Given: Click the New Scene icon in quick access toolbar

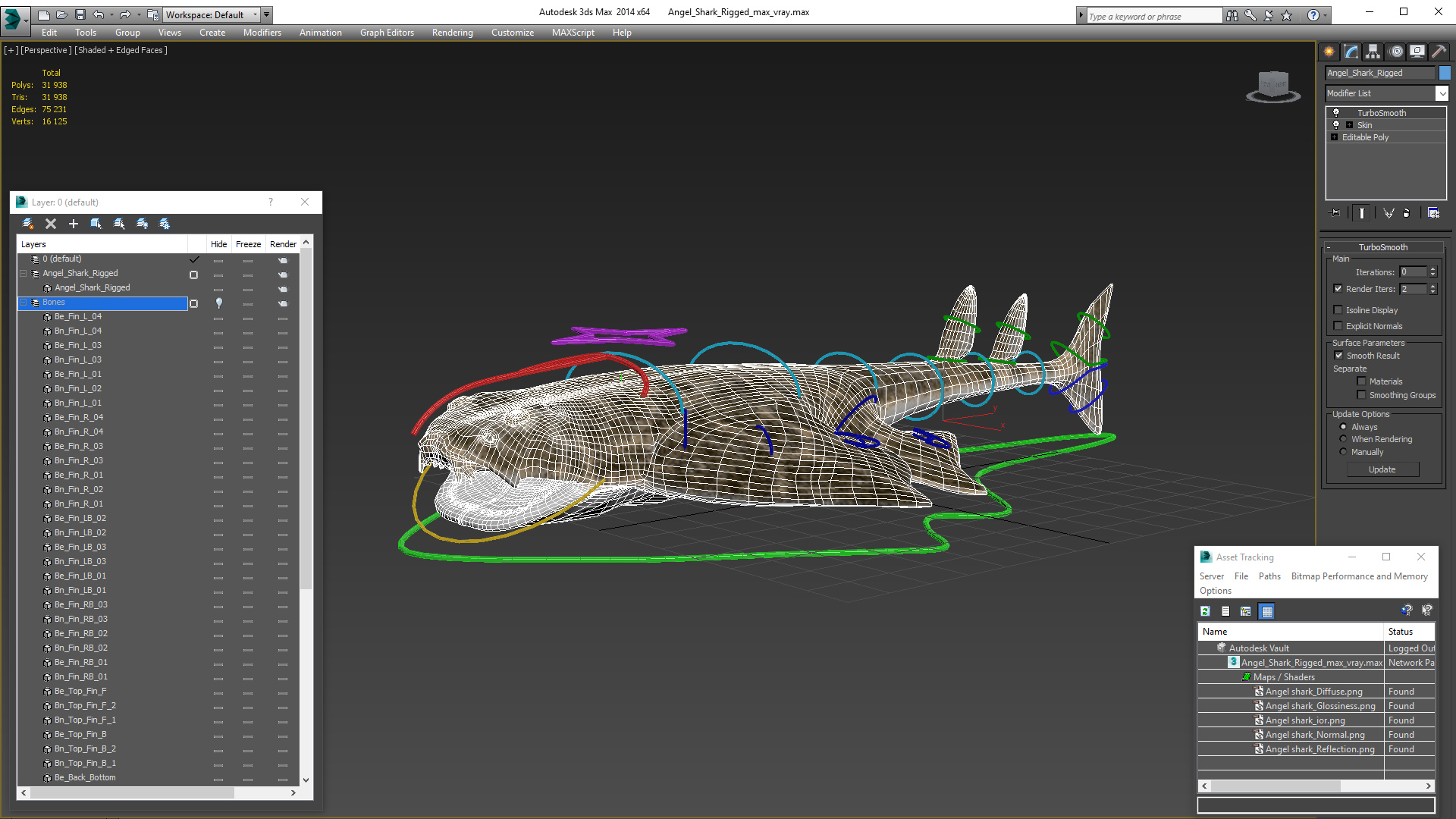Looking at the screenshot, I should click(x=43, y=14).
